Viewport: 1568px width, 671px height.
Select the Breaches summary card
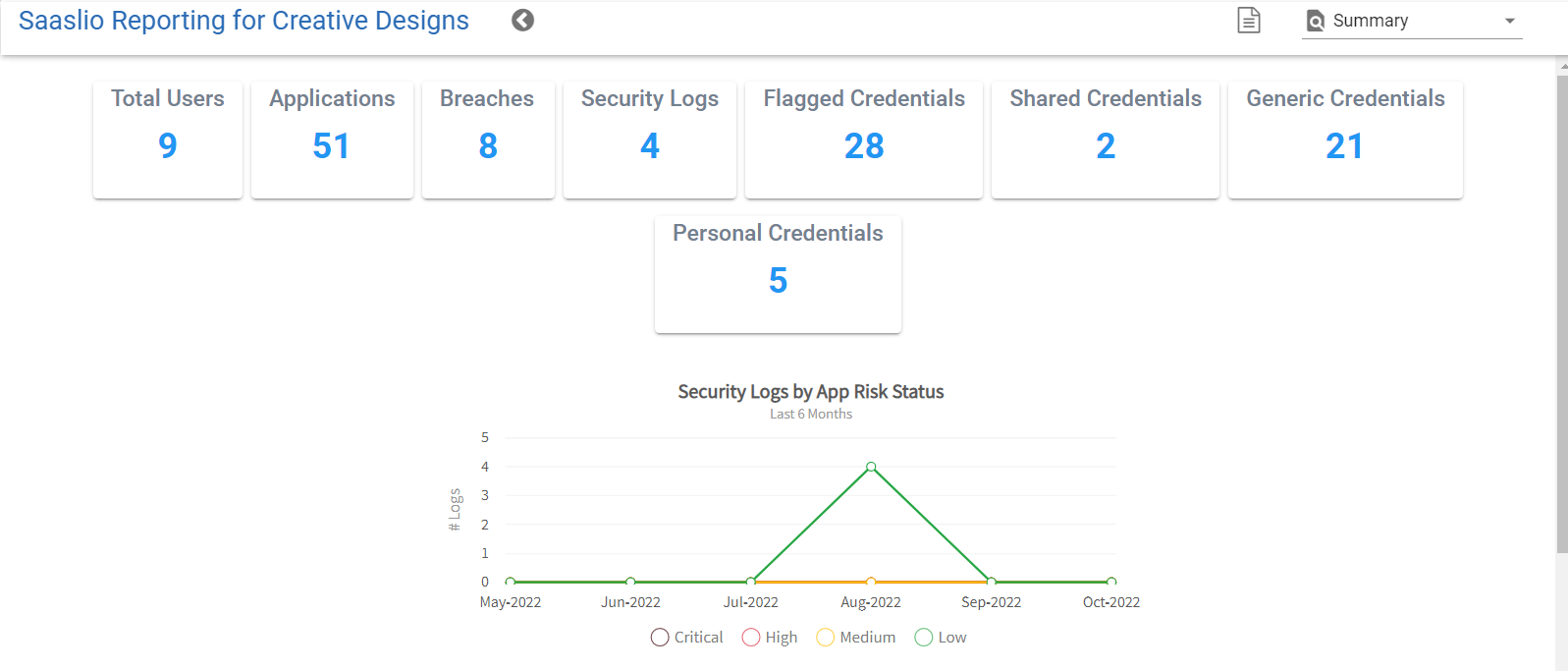pyautogui.click(x=488, y=140)
